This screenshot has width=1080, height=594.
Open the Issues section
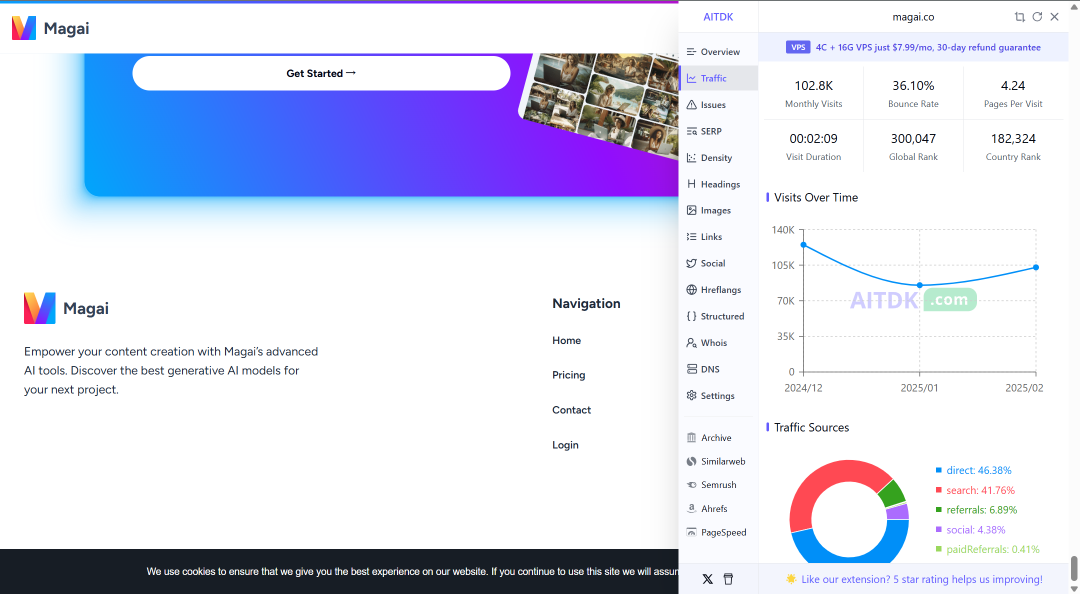pyautogui.click(x=718, y=105)
